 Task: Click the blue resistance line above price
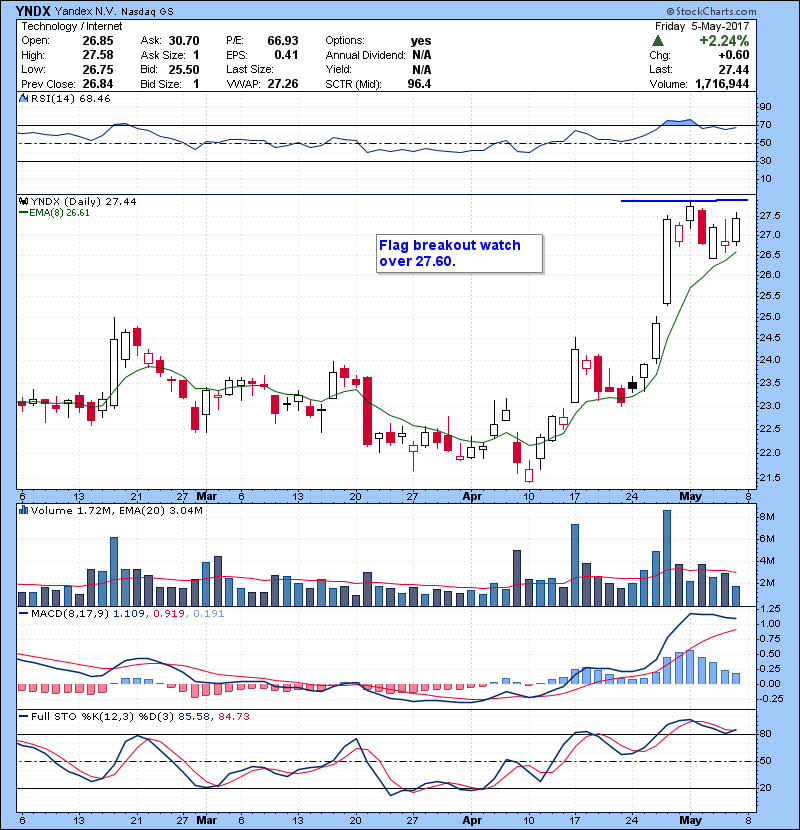(x=684, y=201)
